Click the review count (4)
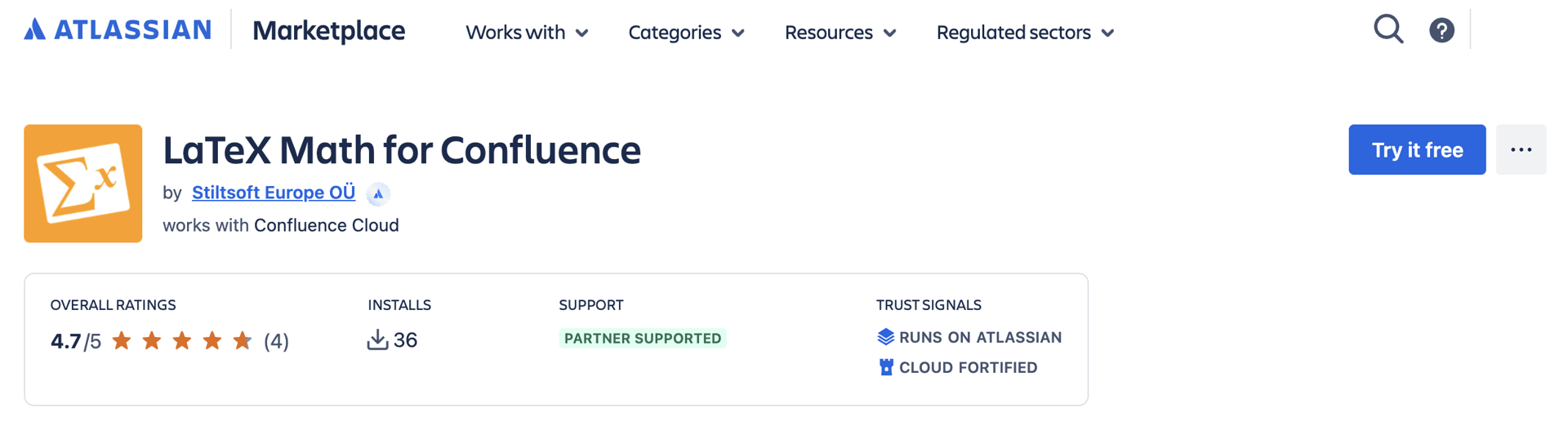The height and width of the screenshot is (430, 1568). click(276, 341)
